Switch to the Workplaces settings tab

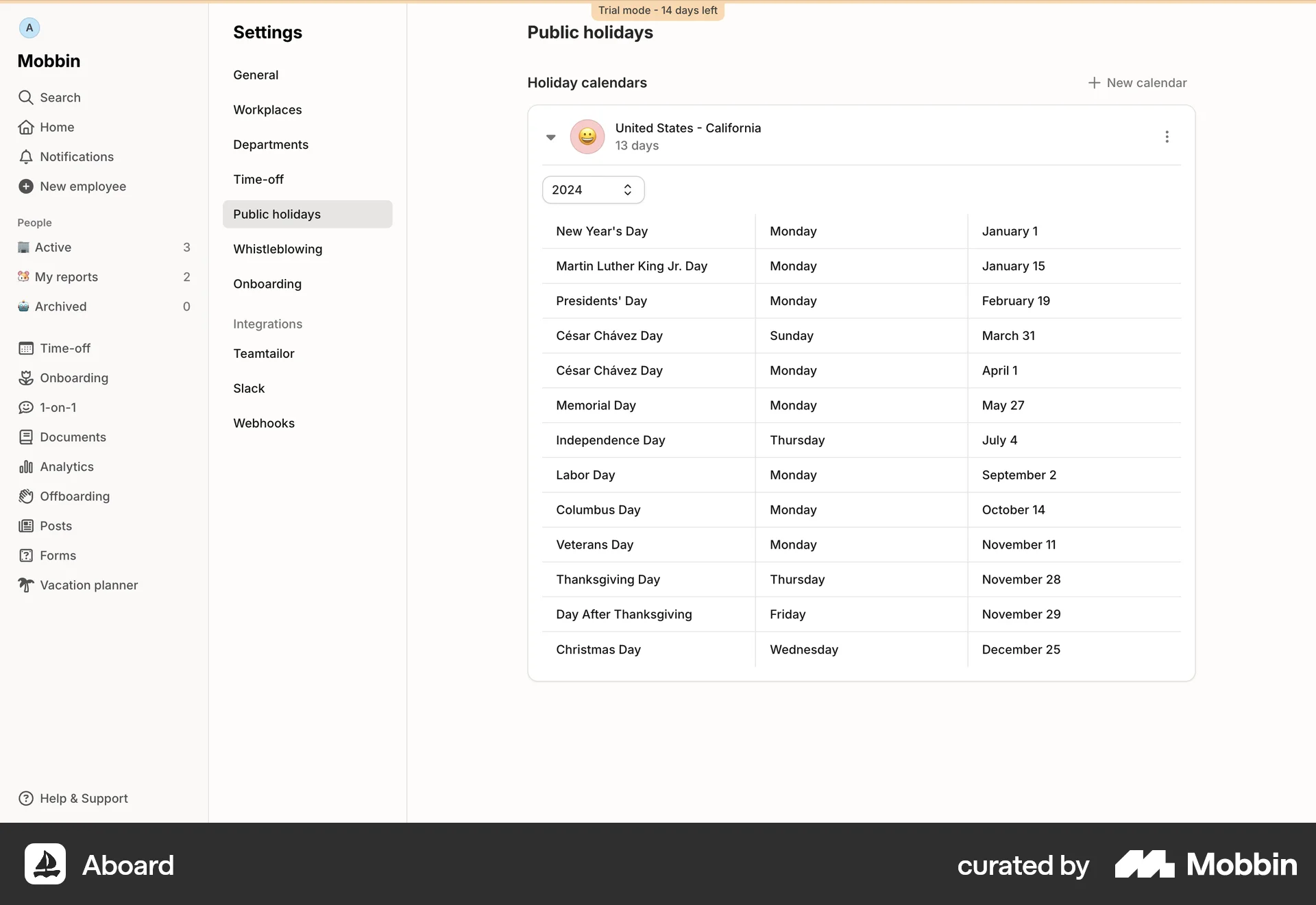tap(267, 110)
